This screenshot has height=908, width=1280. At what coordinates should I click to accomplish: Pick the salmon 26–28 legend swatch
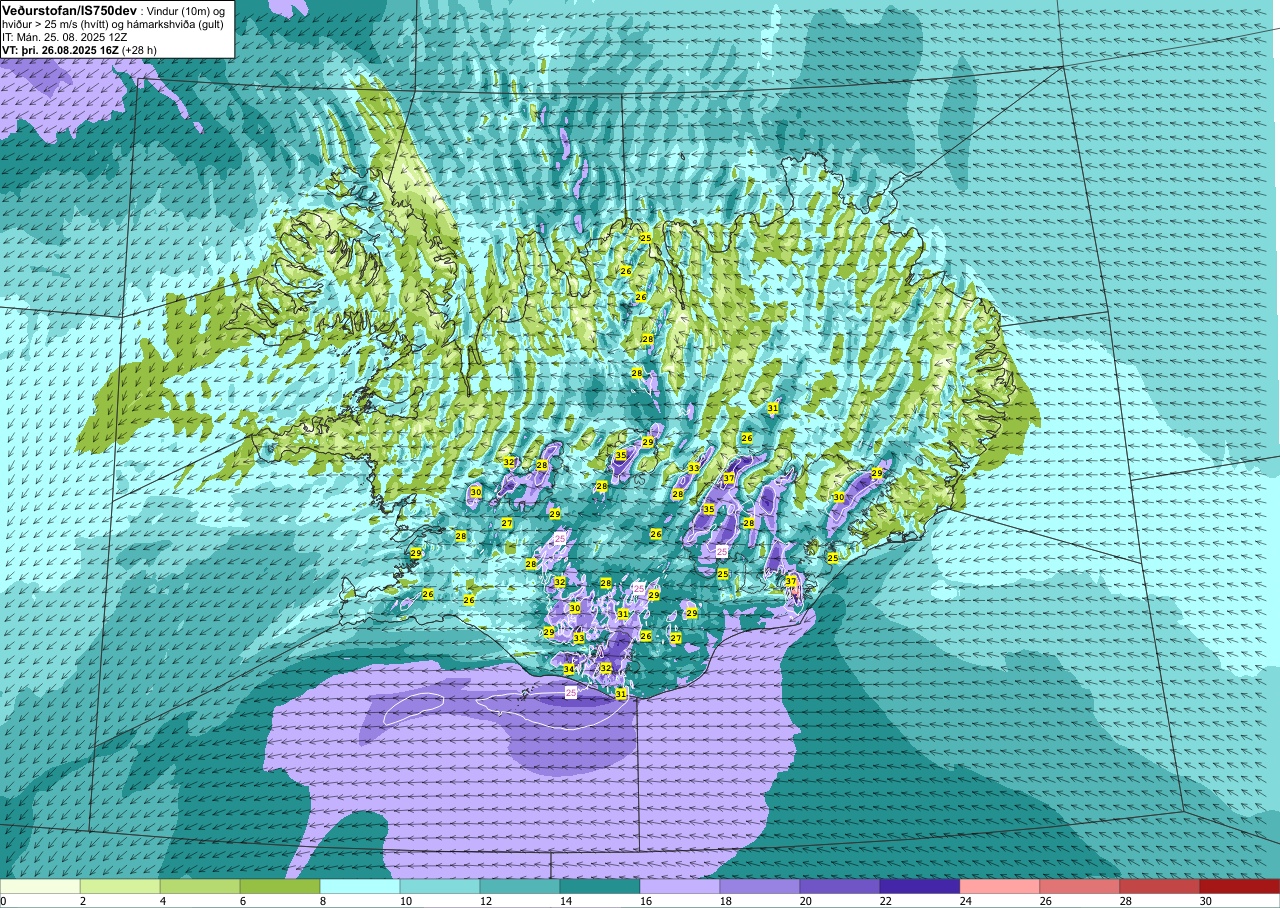[x=1080, y=886]
